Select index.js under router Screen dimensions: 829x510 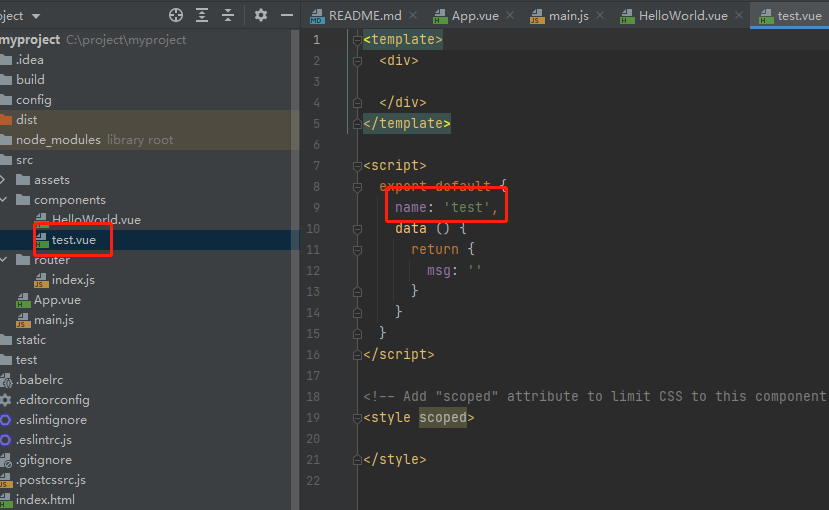[x=73, y=280]
